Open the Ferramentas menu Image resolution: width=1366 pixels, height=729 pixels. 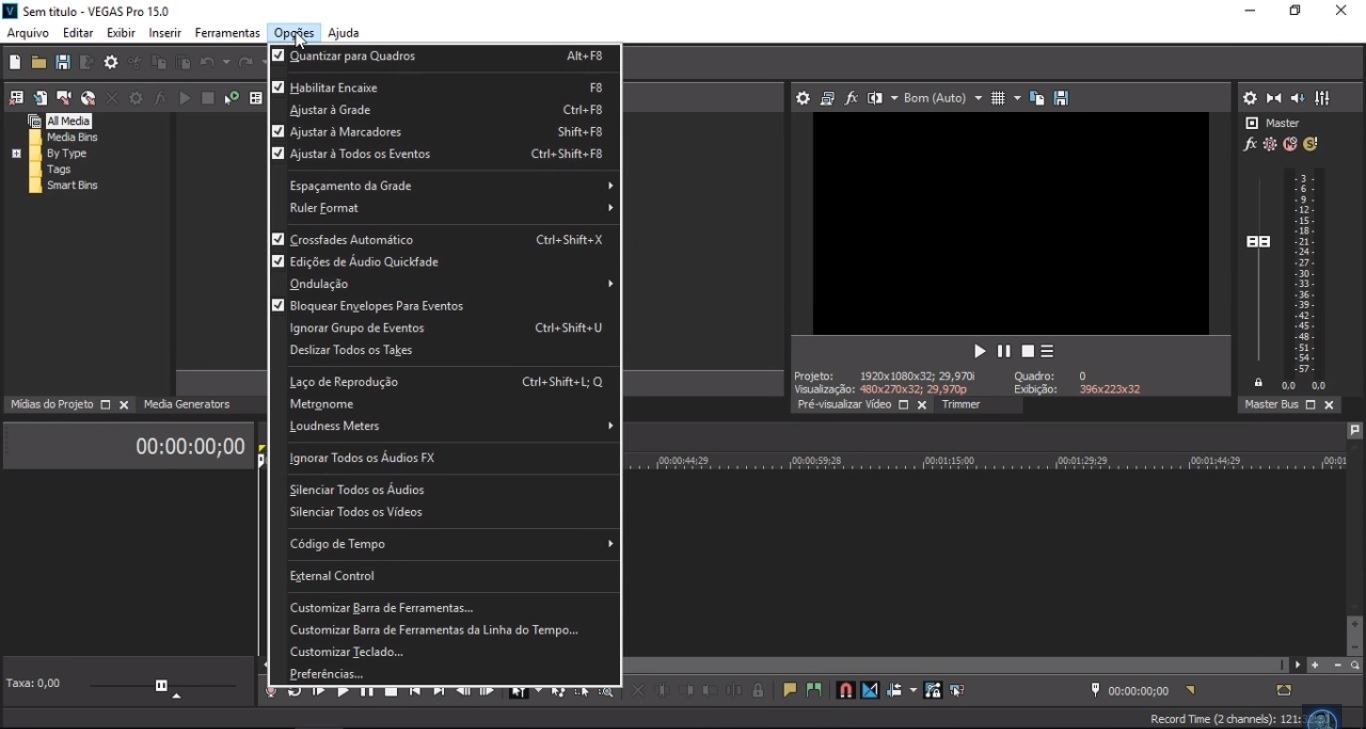(x=227, y=33)
